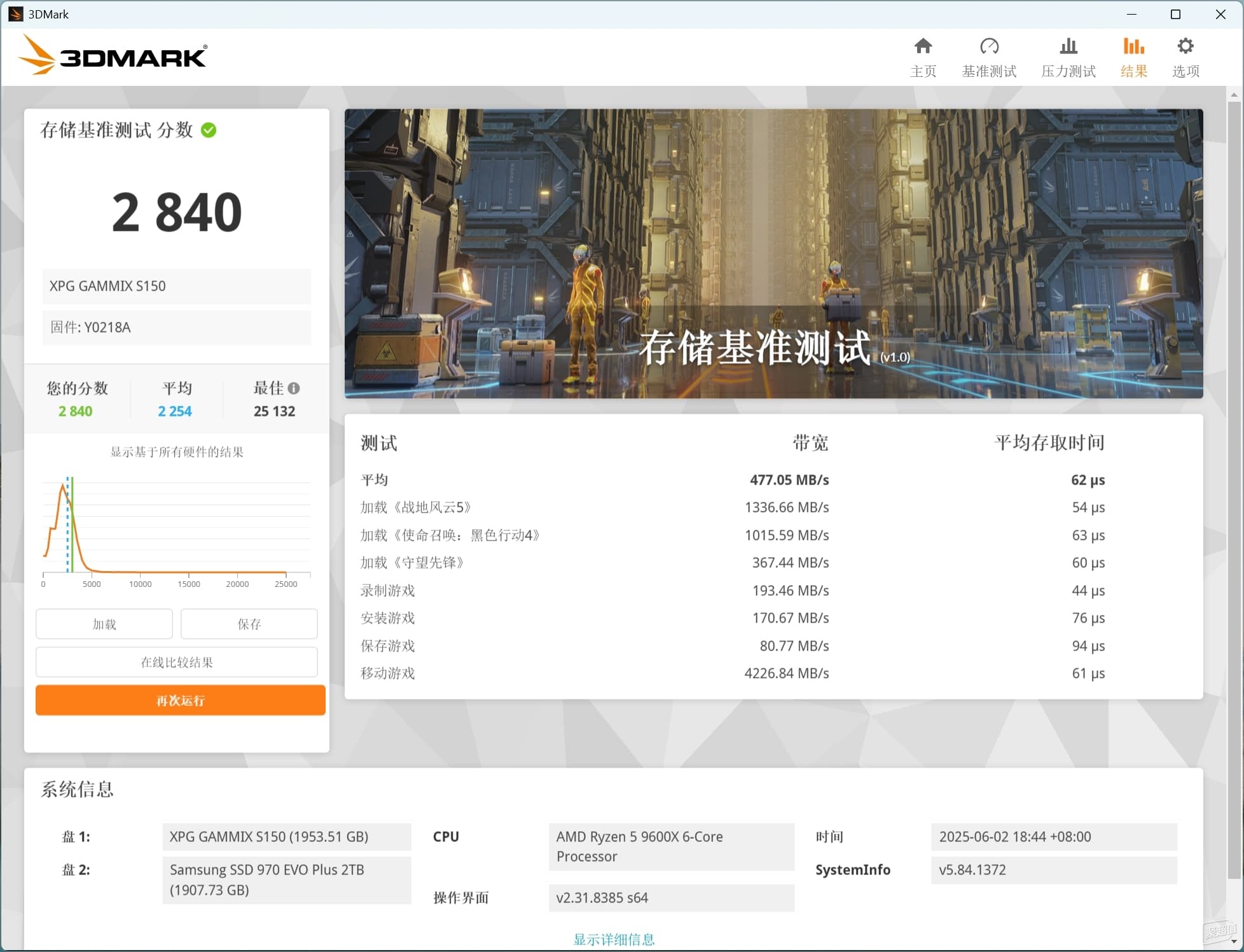Click the 在线比较结果 button

tap(177, 662)
